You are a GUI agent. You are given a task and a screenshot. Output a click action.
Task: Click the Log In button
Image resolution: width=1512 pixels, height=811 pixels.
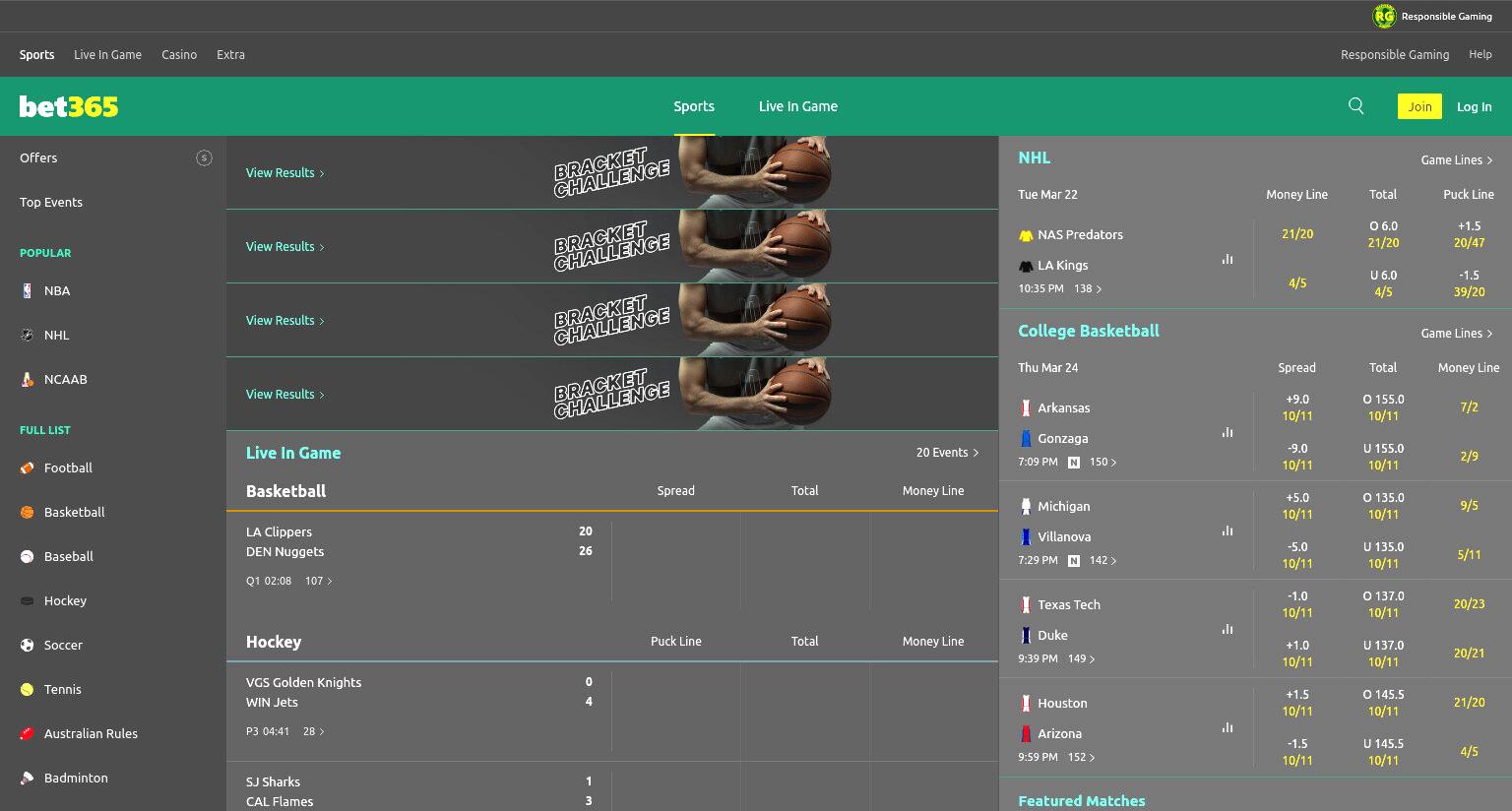tap(1474, 106)
